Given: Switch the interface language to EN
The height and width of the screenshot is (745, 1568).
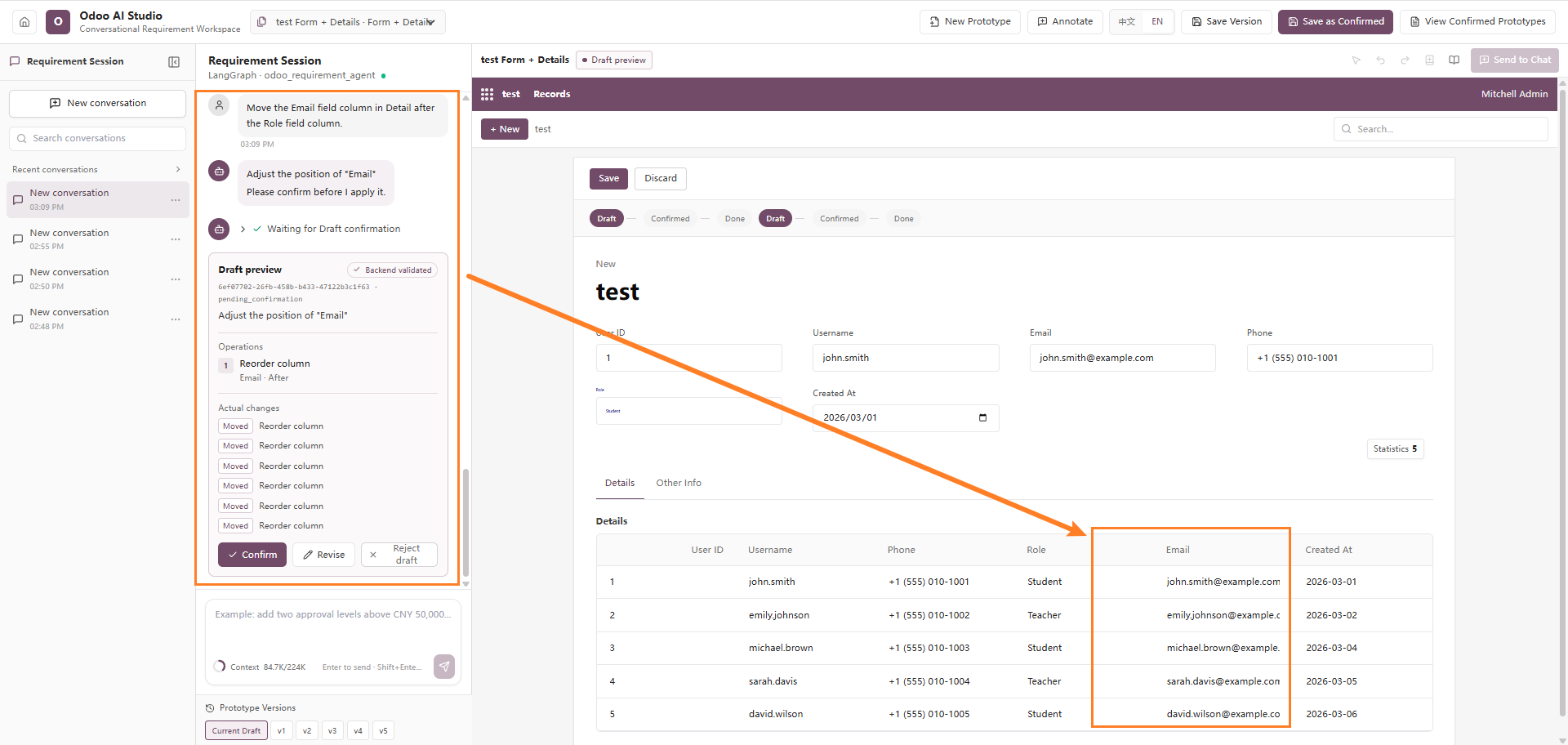Looking at the screenshot, I should (1157, 22).
